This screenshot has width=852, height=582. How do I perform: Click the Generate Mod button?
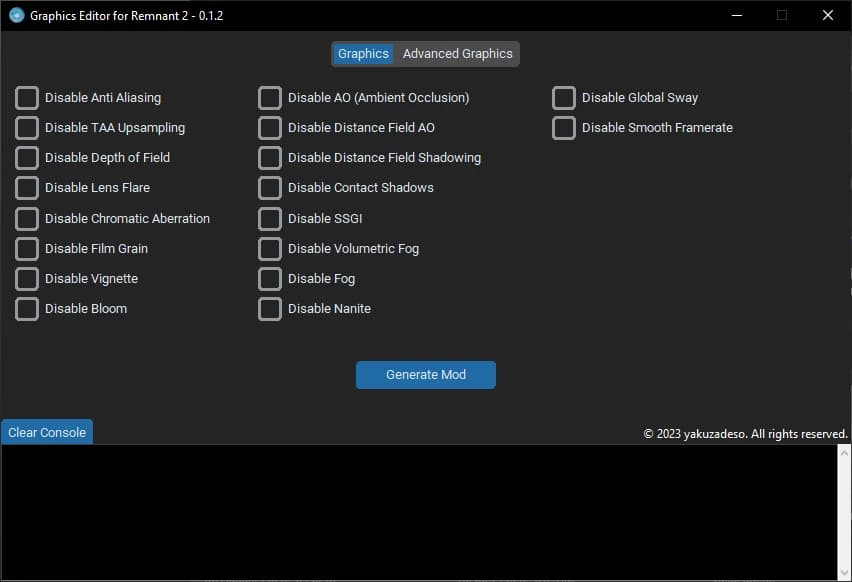tap(425, 375)
